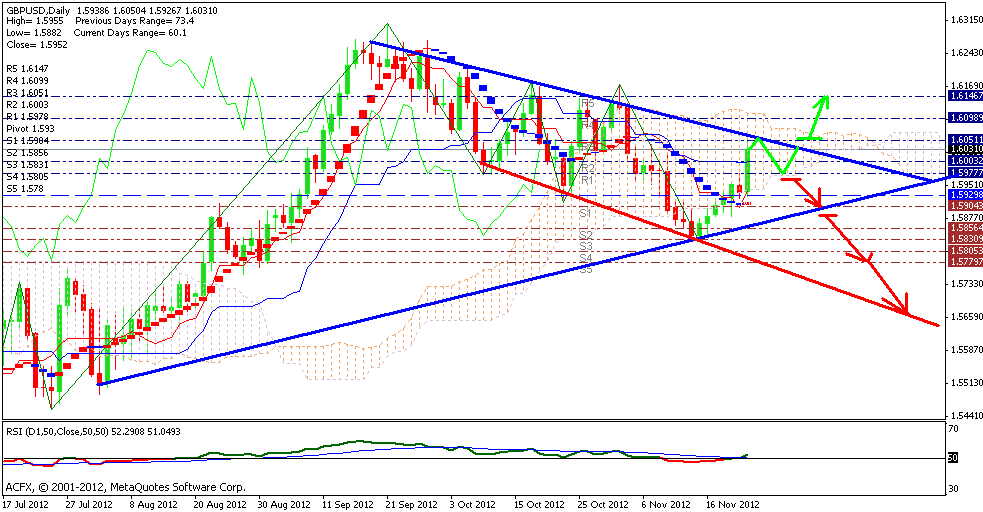
Task: Click the 1.57797 red price tag
Action: 965,262
